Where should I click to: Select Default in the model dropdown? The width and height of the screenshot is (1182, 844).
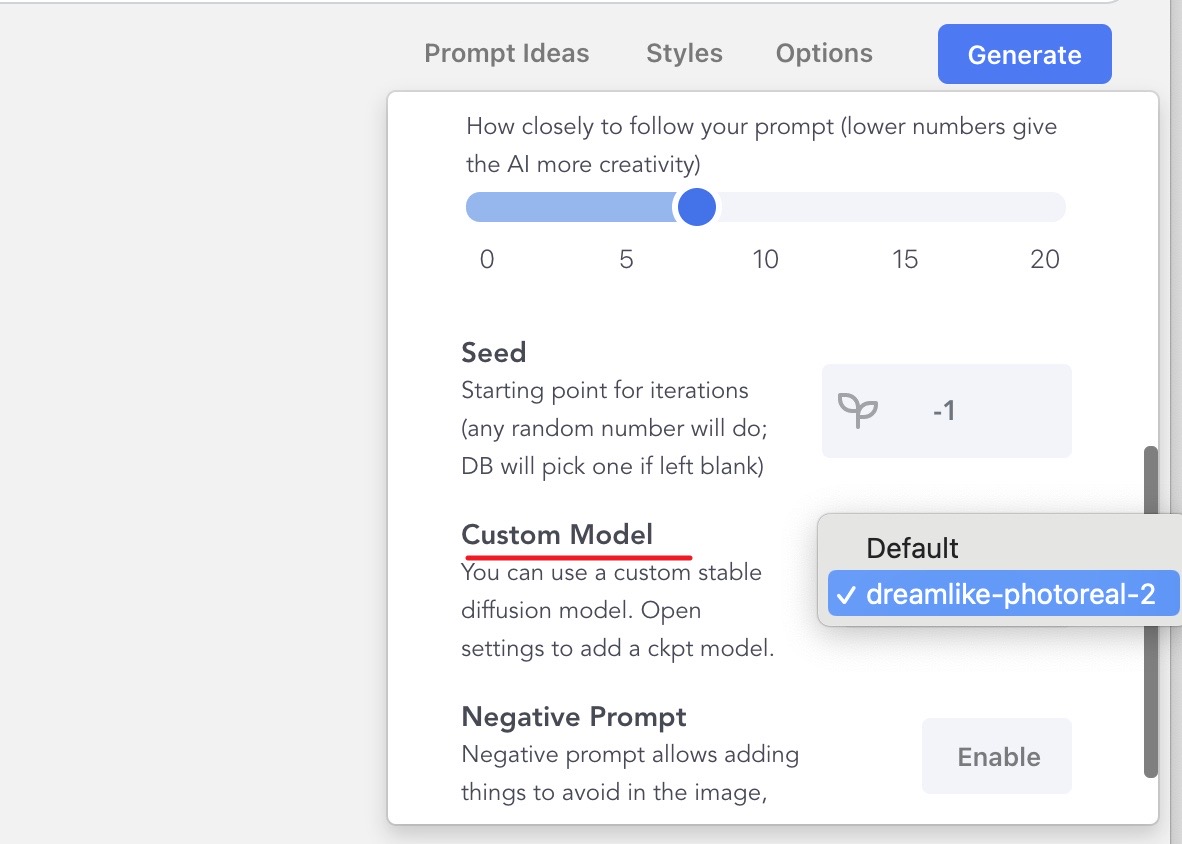(x=912, y=548)
